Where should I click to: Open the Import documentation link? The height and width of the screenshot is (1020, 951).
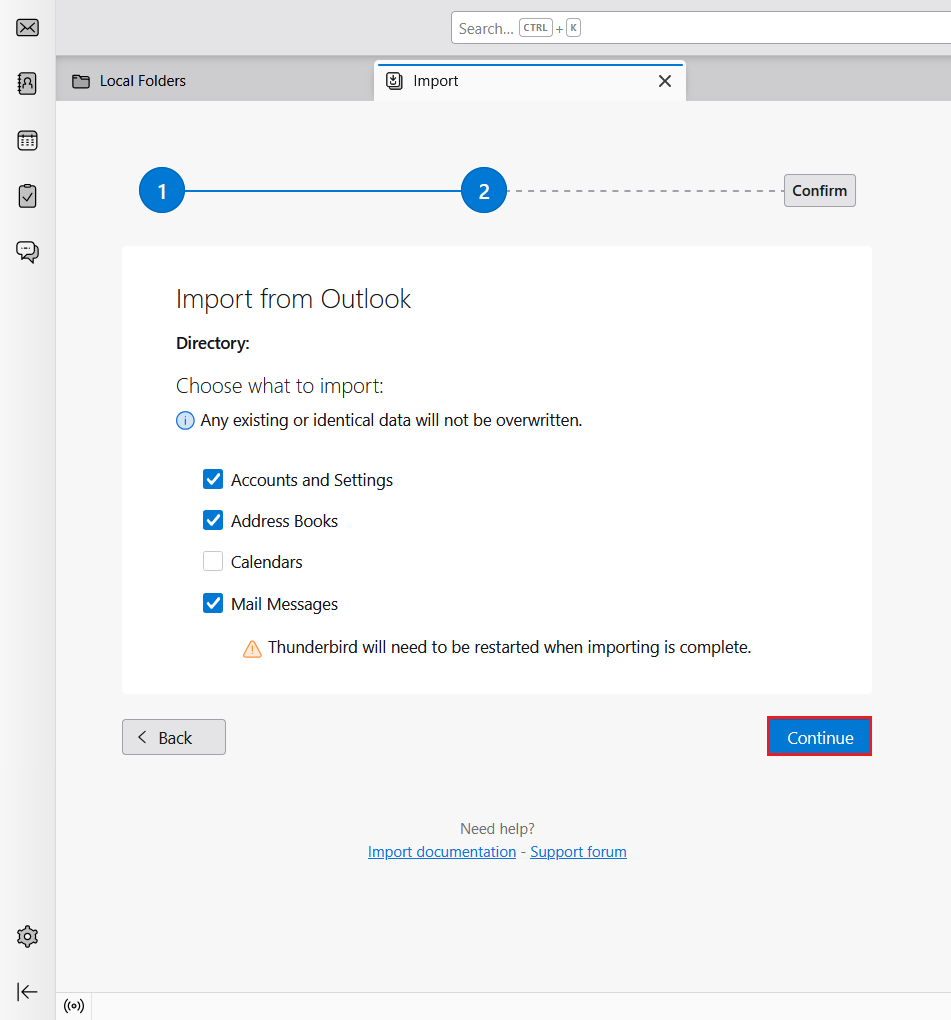click(442, 852)
